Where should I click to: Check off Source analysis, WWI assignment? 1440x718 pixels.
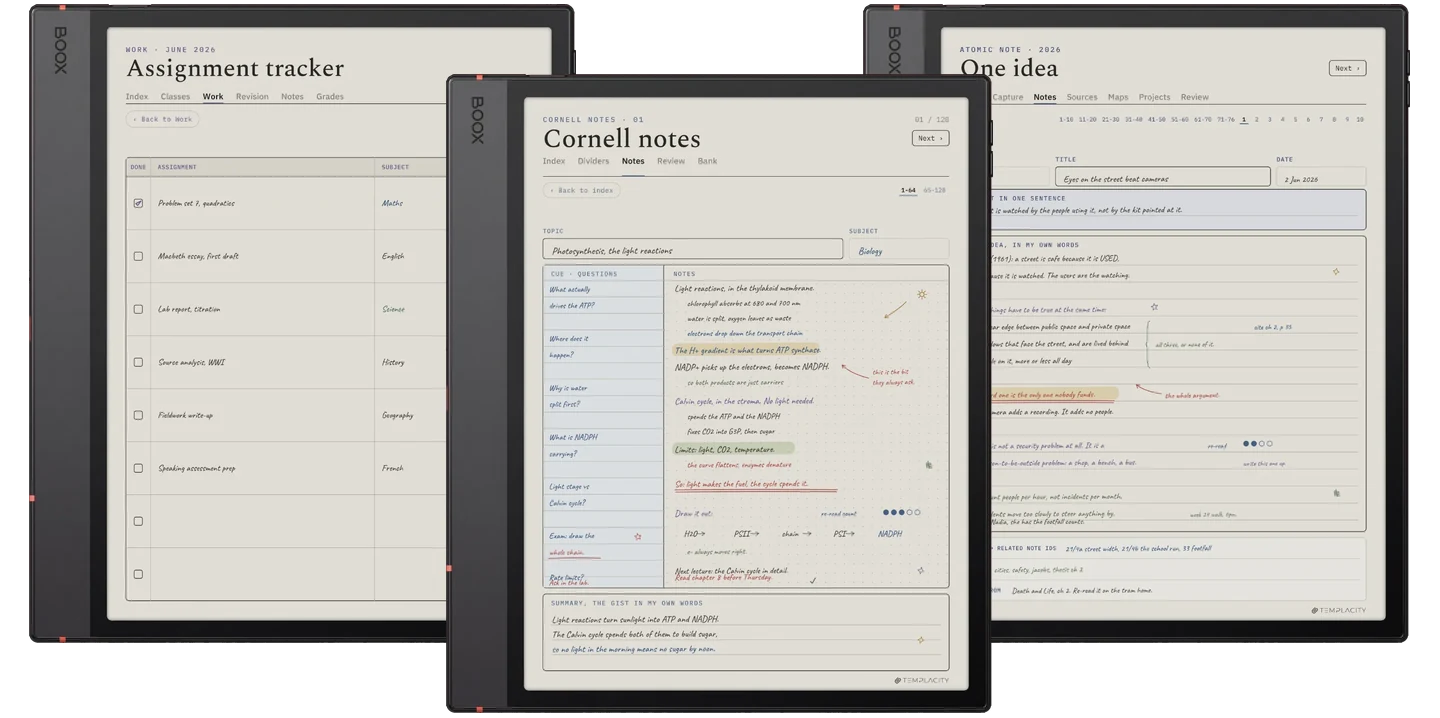(x=138, y=362)
